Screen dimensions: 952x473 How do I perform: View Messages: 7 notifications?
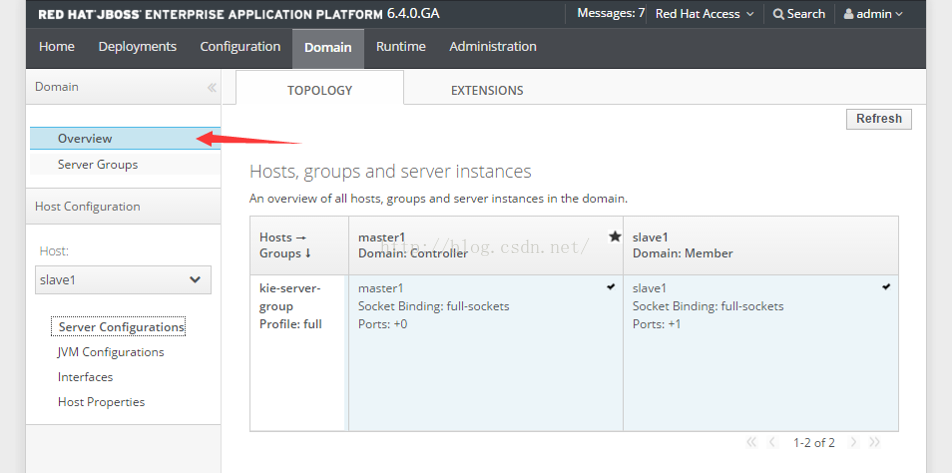click(x=611, y=13)
